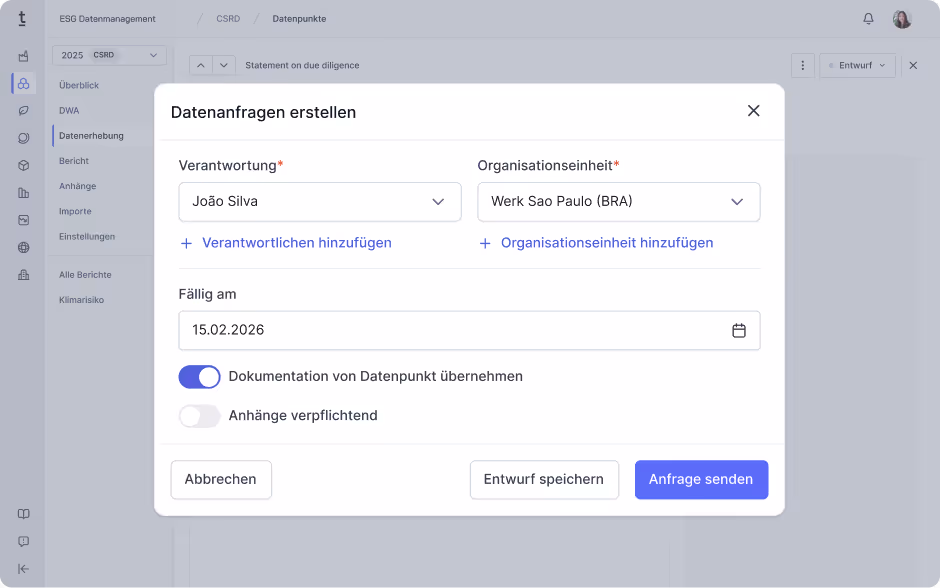This screenshot has width=940, height=588.
Task: Open the Verantwortung dropdown showing João Silva
Action: tap(319, 201)
